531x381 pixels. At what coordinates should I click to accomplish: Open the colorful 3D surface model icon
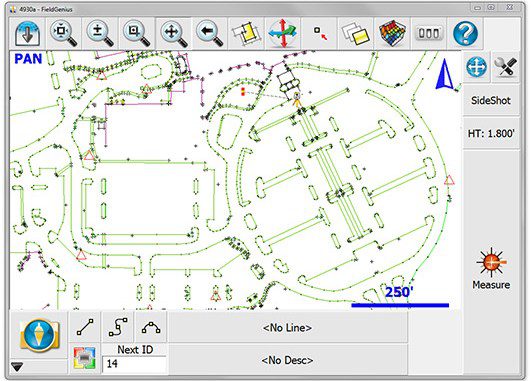[x=392, y=33]
